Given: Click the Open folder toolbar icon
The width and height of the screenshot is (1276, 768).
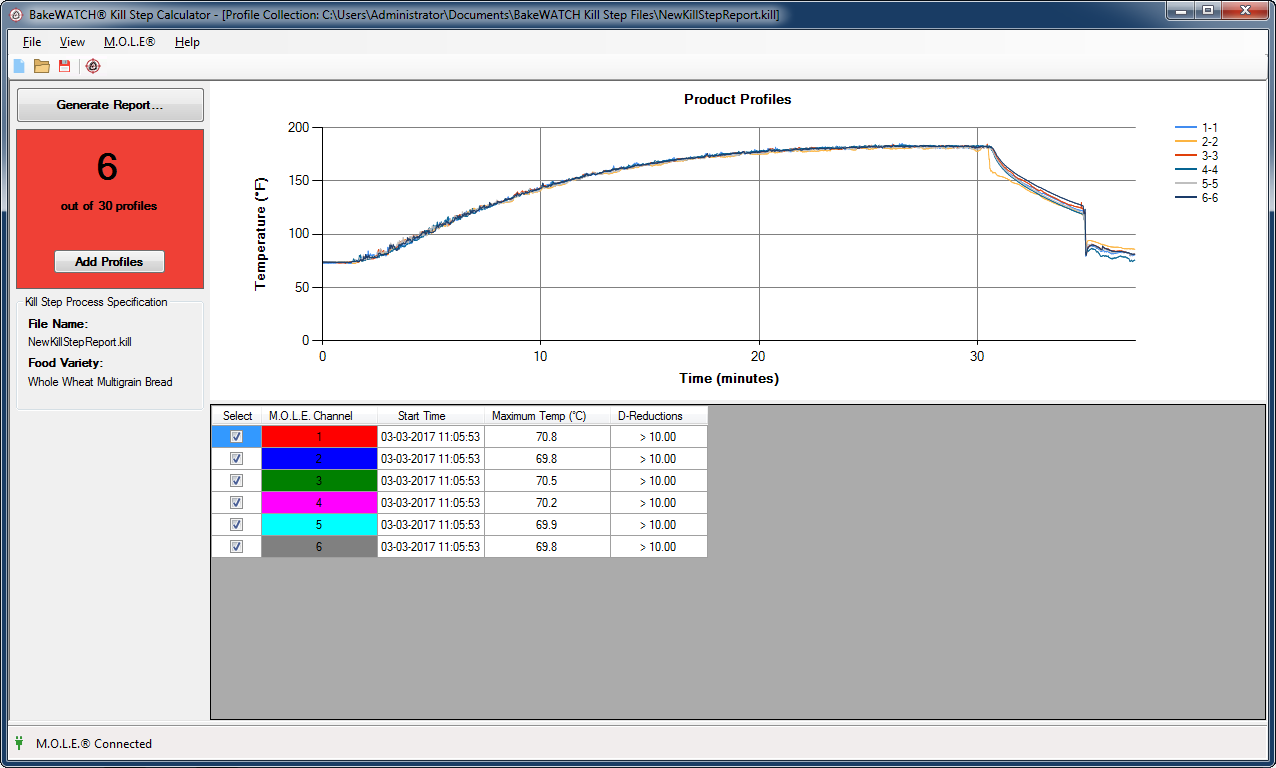Looking at the screenshot, I should pos(42,66).
